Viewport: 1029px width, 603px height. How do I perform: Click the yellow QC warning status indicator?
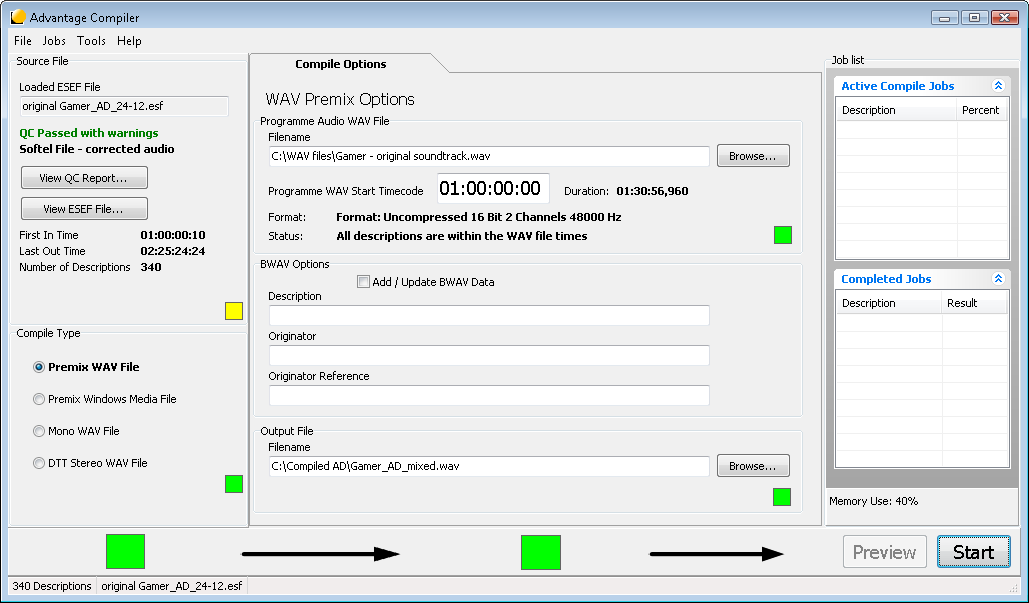point(233,311)
